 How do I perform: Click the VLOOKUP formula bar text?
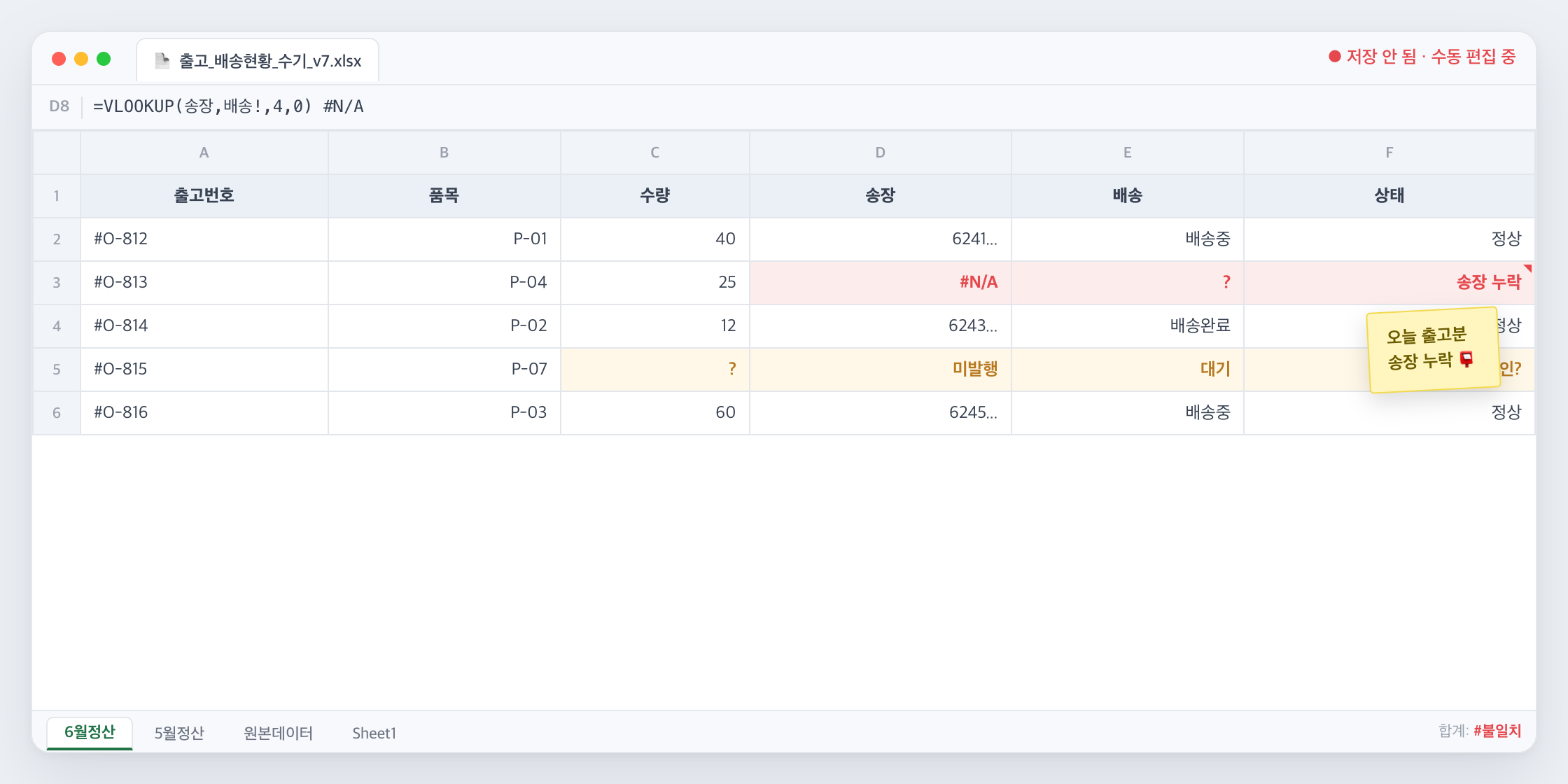(x=228, y=106)
